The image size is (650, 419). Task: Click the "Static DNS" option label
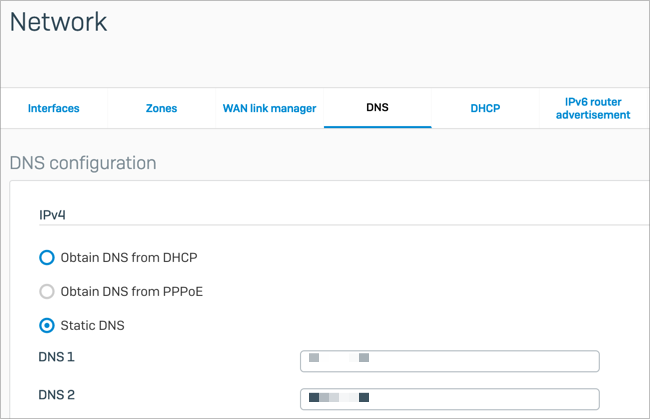pyautogui.click(x=92, y=325)
